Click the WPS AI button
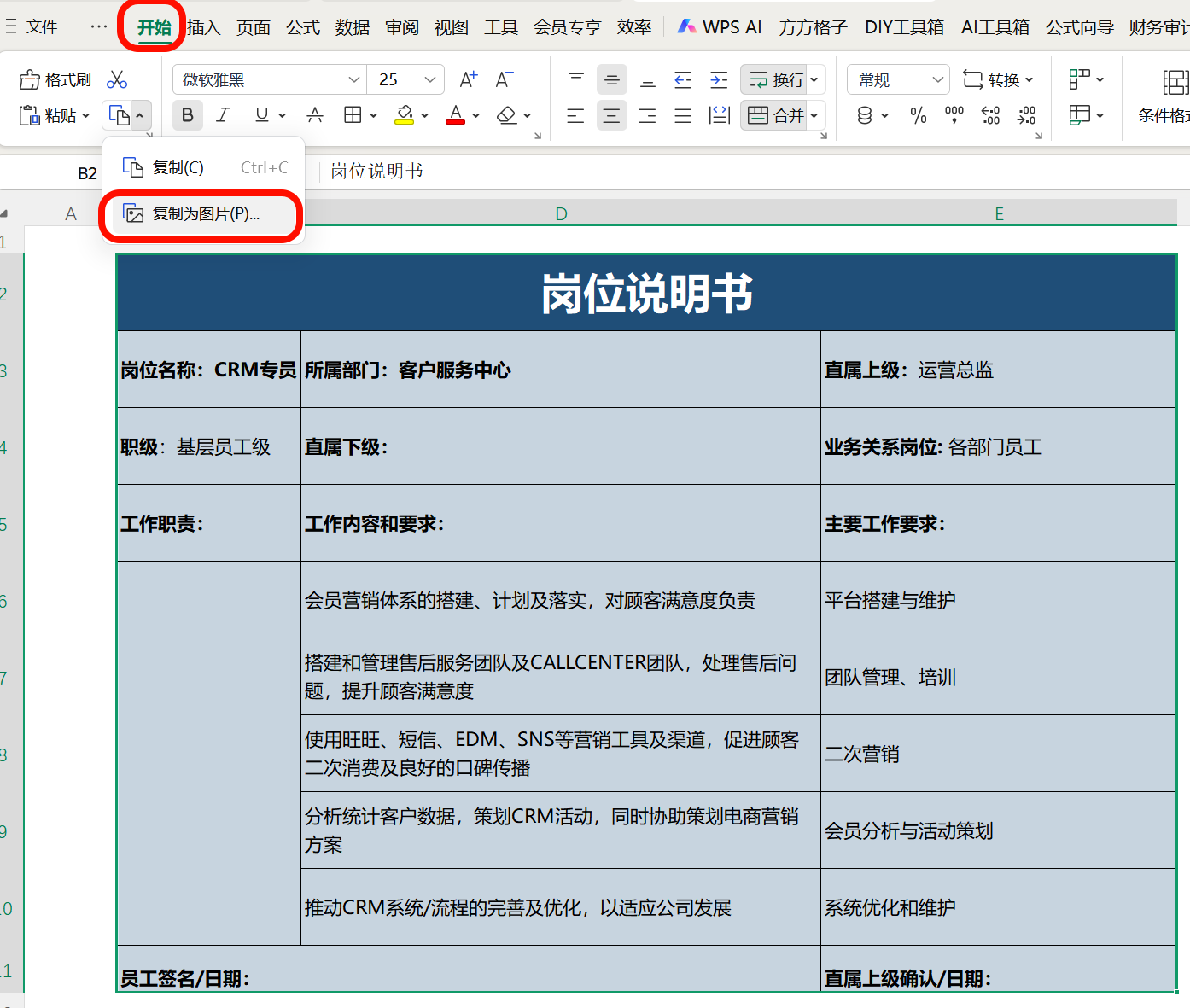This screenshot has height=1008, width=1190. pos(720,26)
